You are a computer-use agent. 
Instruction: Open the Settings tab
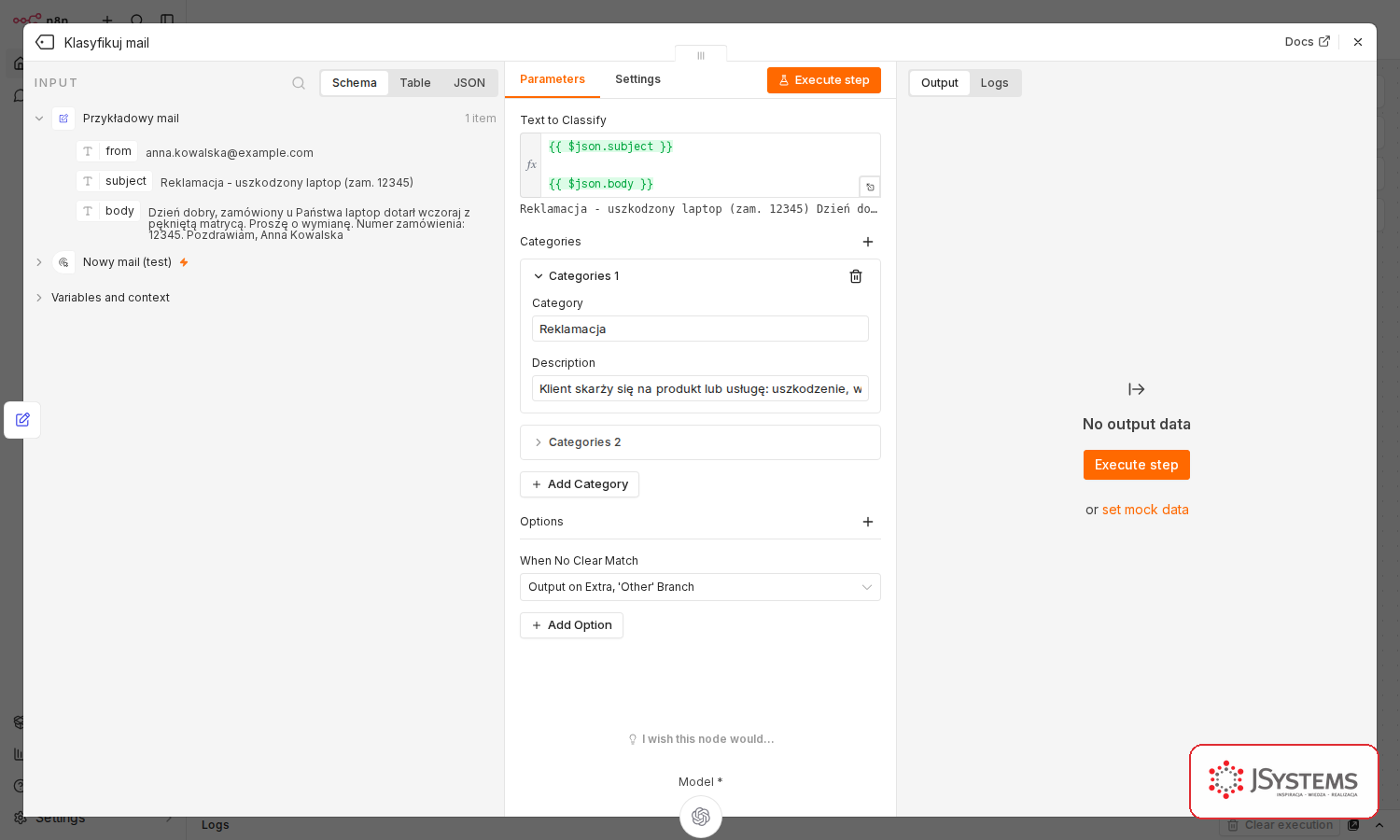(x=637, y=79)
